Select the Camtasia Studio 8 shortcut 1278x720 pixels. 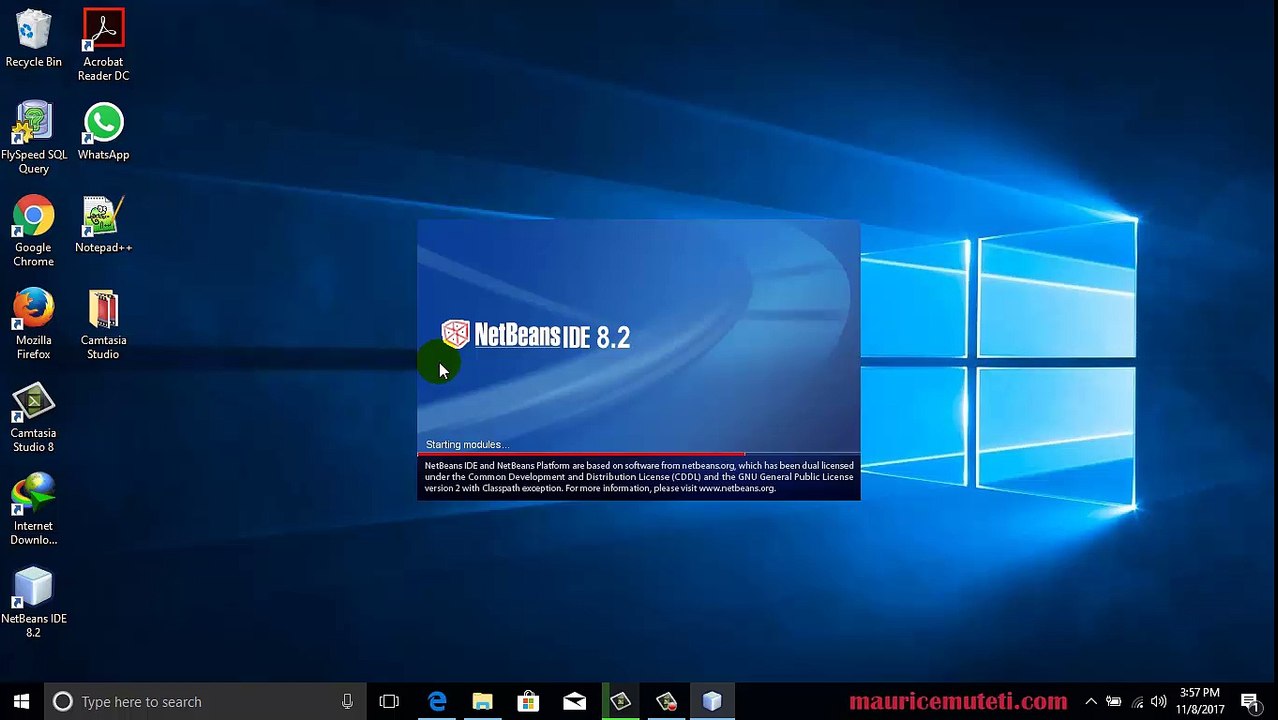33,417
